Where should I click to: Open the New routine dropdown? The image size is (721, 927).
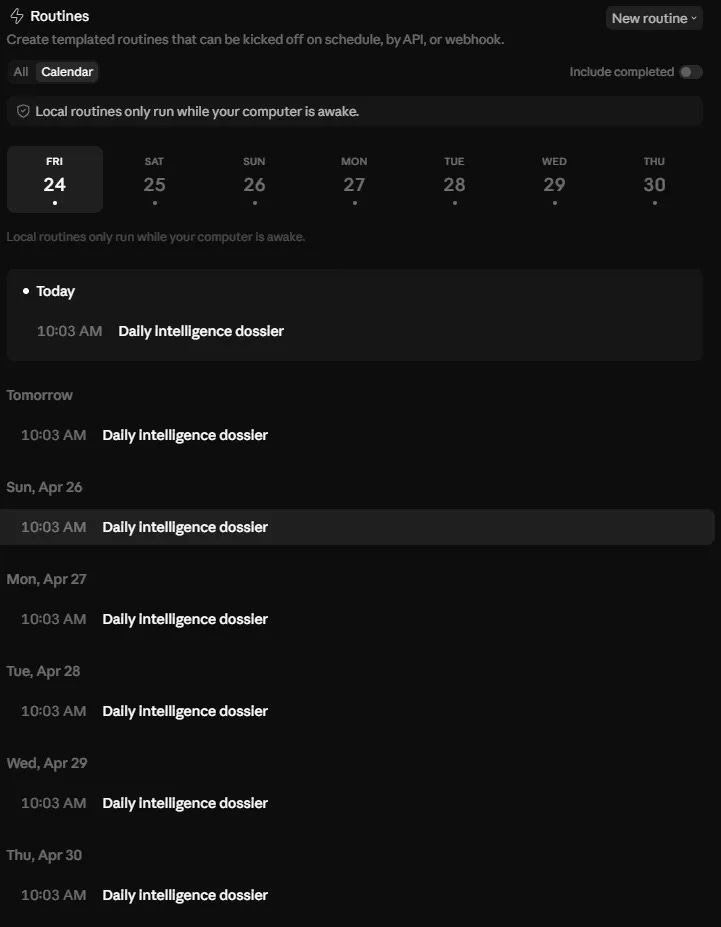point(654,18)
